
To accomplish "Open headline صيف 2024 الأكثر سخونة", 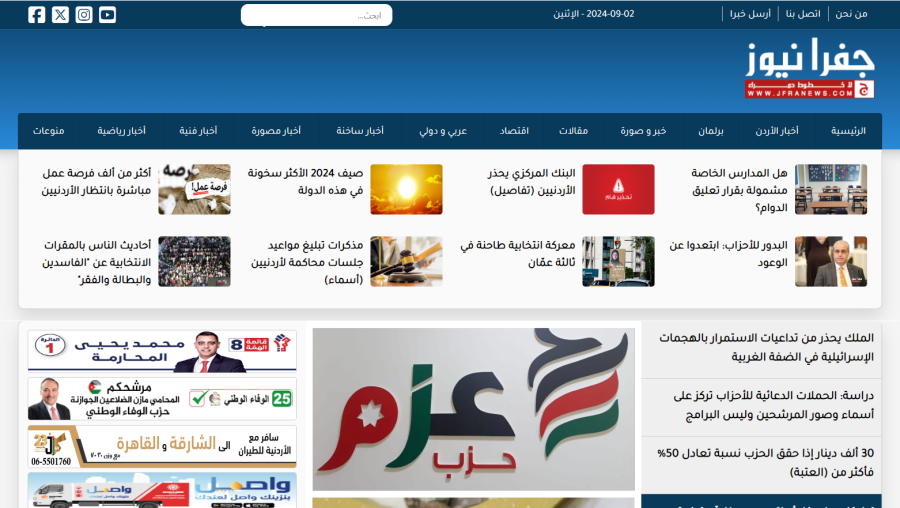I will click(x=305, y=181).
